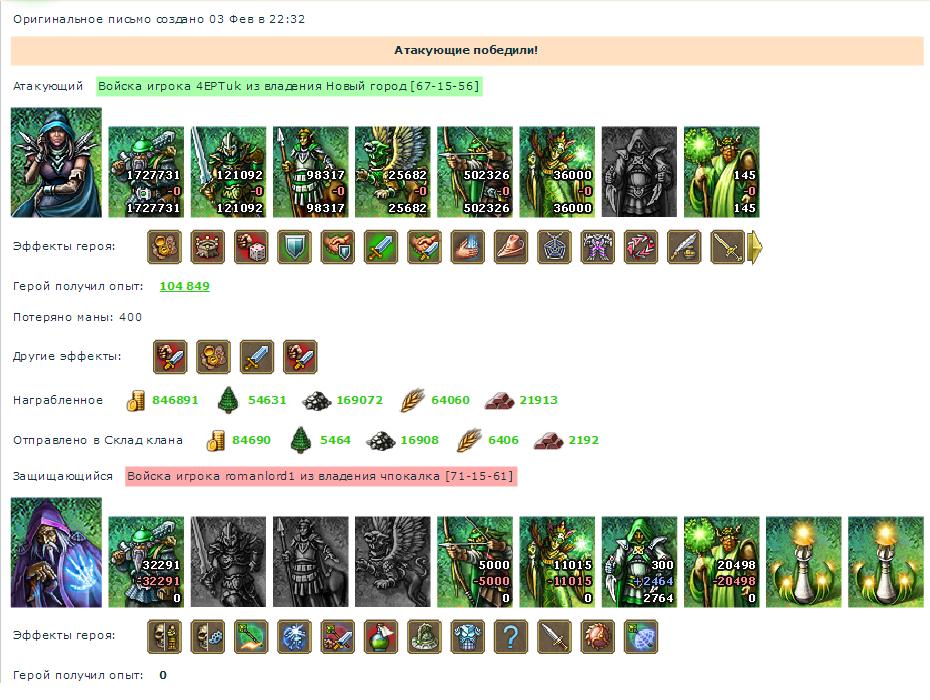This screenshot has width=930, height=700.
Task: Select the dice effect icon in attacker hero effects
Action: point(251,247)
